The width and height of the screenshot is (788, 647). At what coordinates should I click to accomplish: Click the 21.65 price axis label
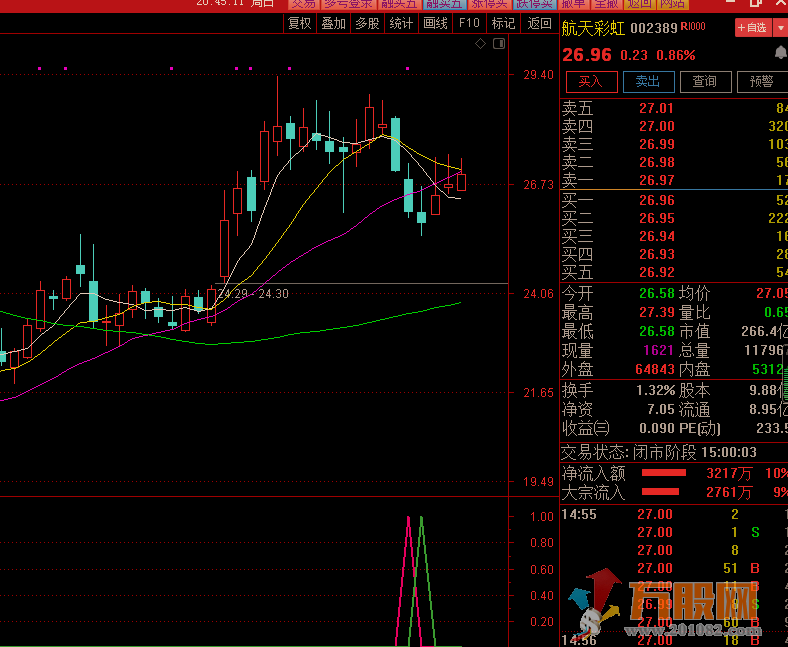click(x=538, y=393)
